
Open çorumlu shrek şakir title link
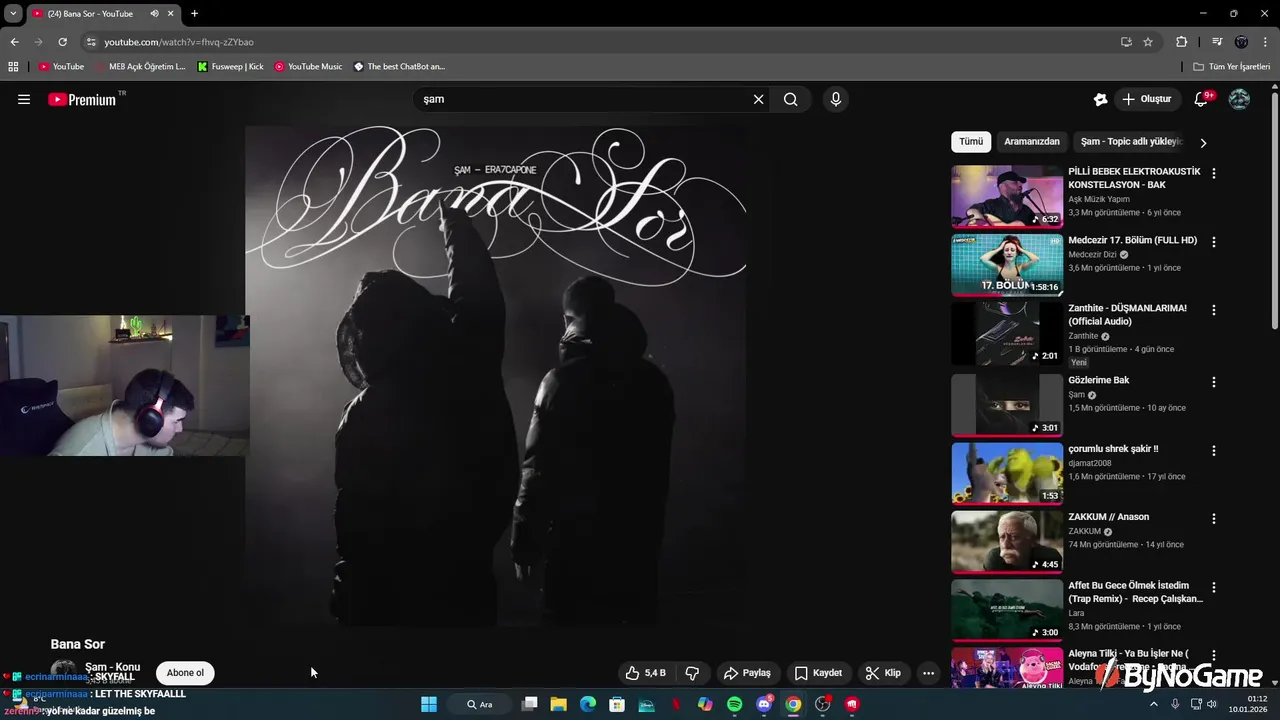pos(1113,449)
